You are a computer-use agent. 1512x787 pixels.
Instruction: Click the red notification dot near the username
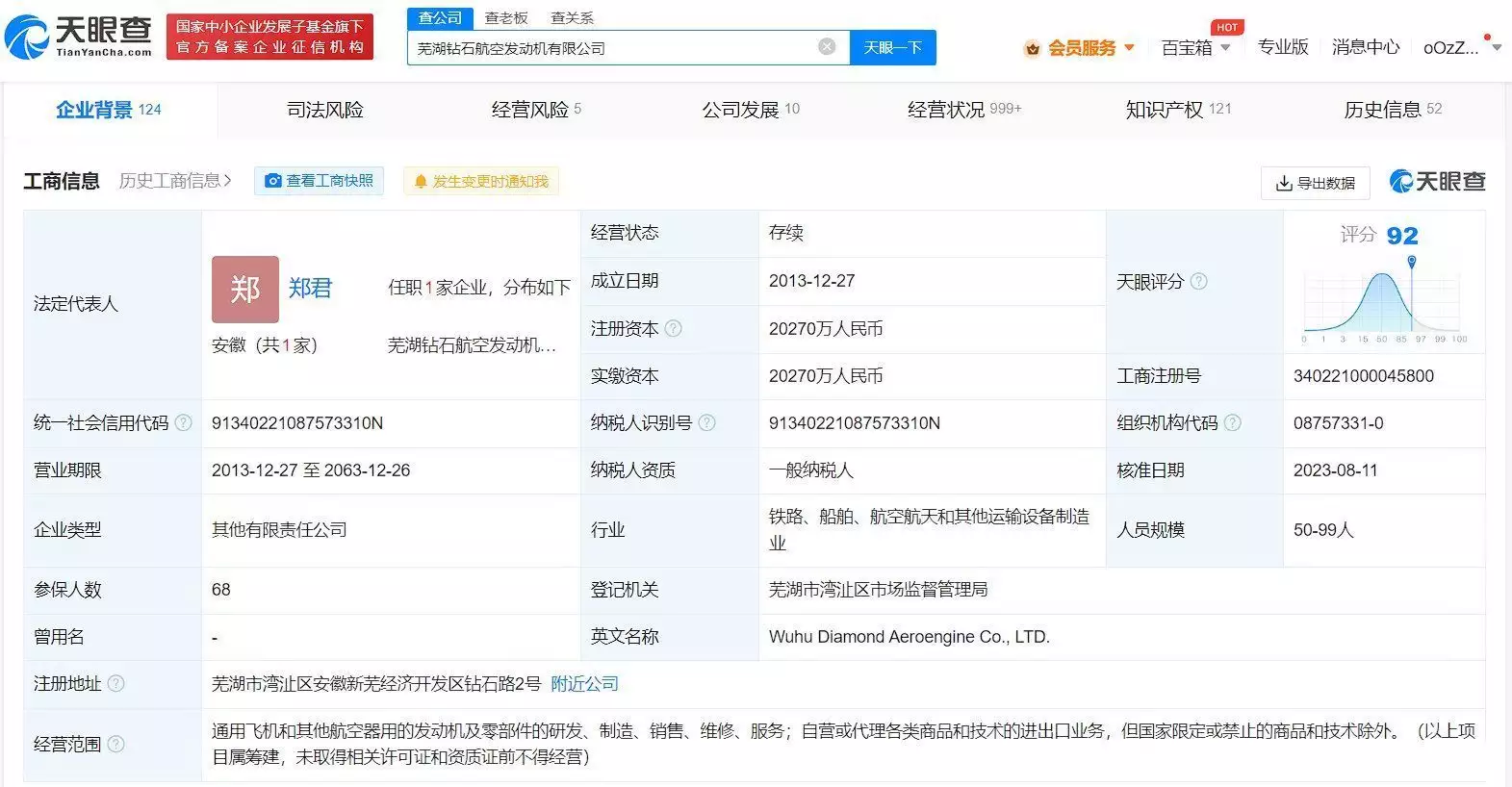coord(1488,38)
